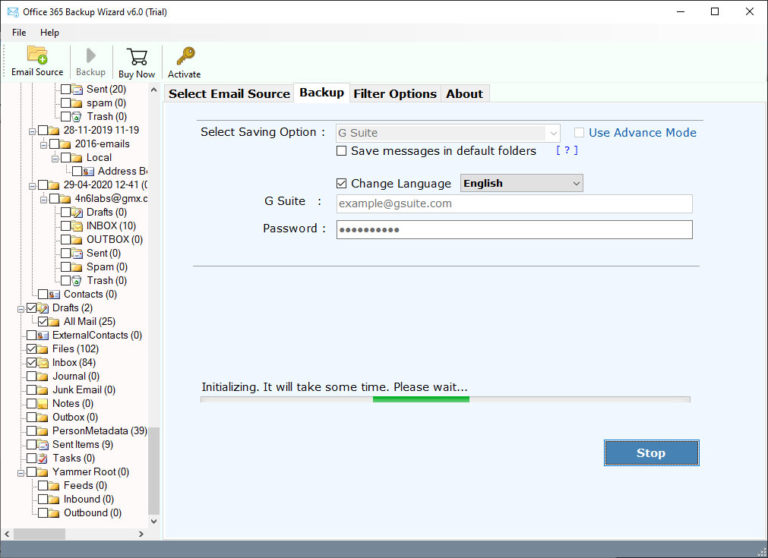
Task: Click the Email Source toolbar icon
Action: tap(37, 55)
